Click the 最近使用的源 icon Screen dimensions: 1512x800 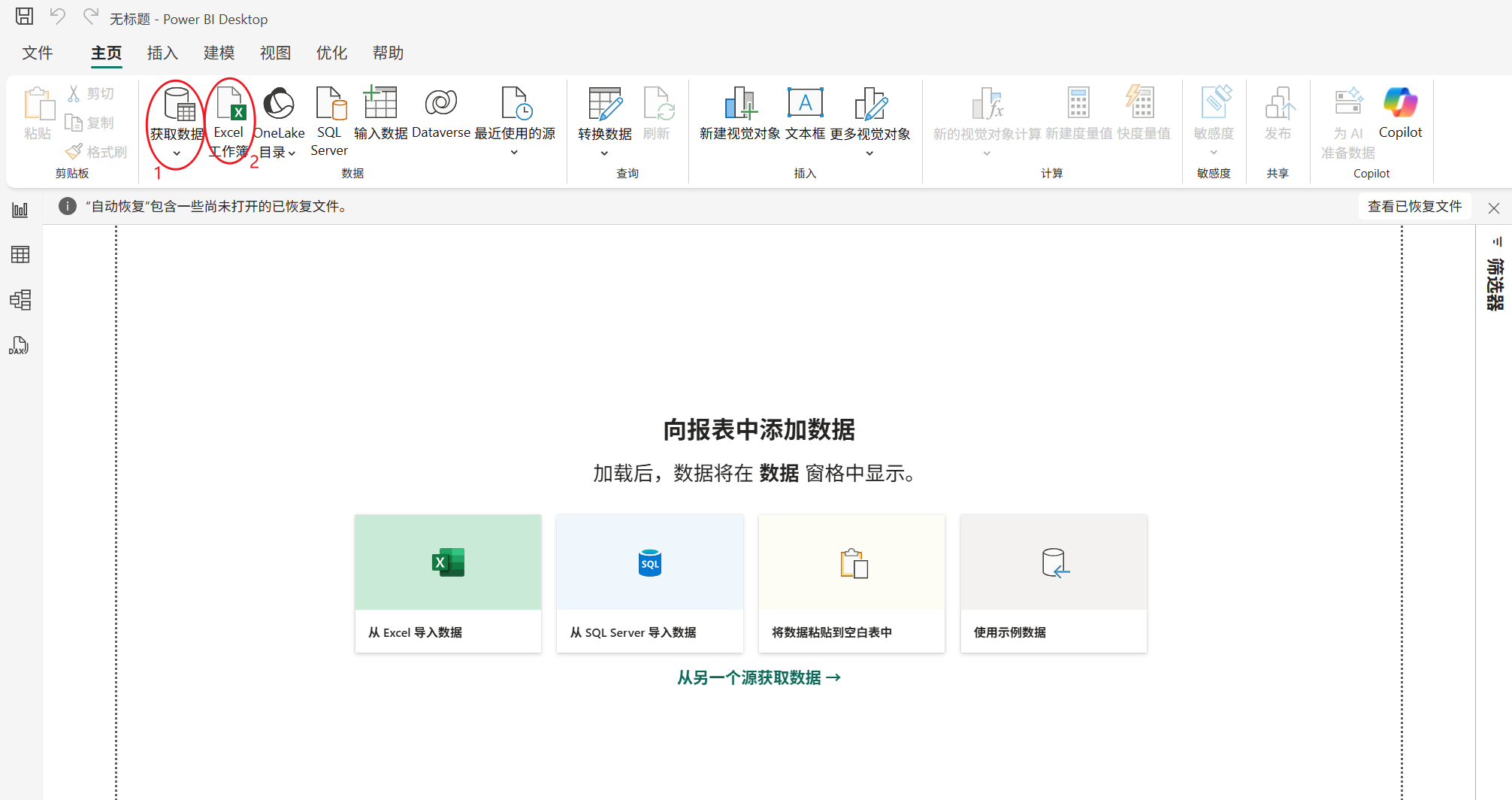coord(516,103)
